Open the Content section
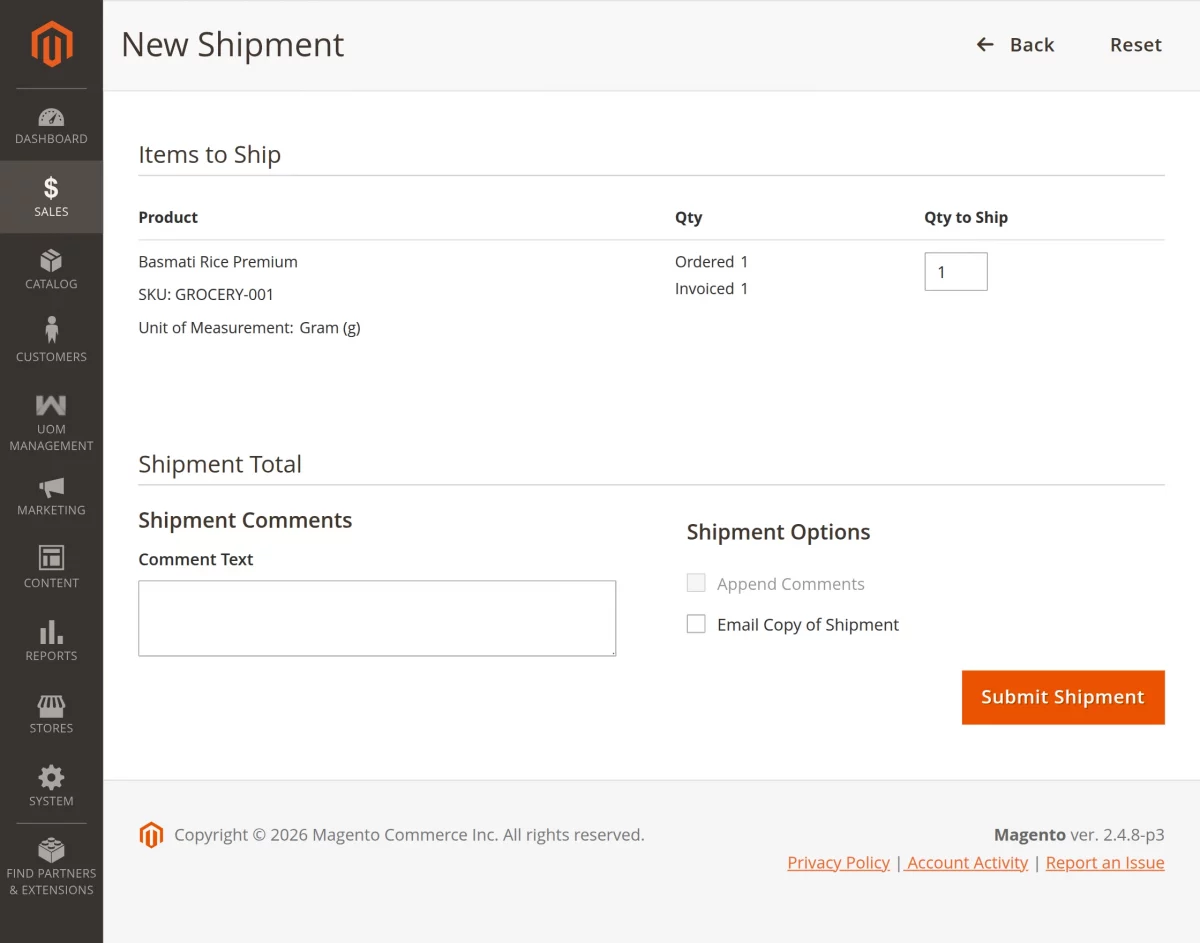1200x943 pixels. [51, 568]
